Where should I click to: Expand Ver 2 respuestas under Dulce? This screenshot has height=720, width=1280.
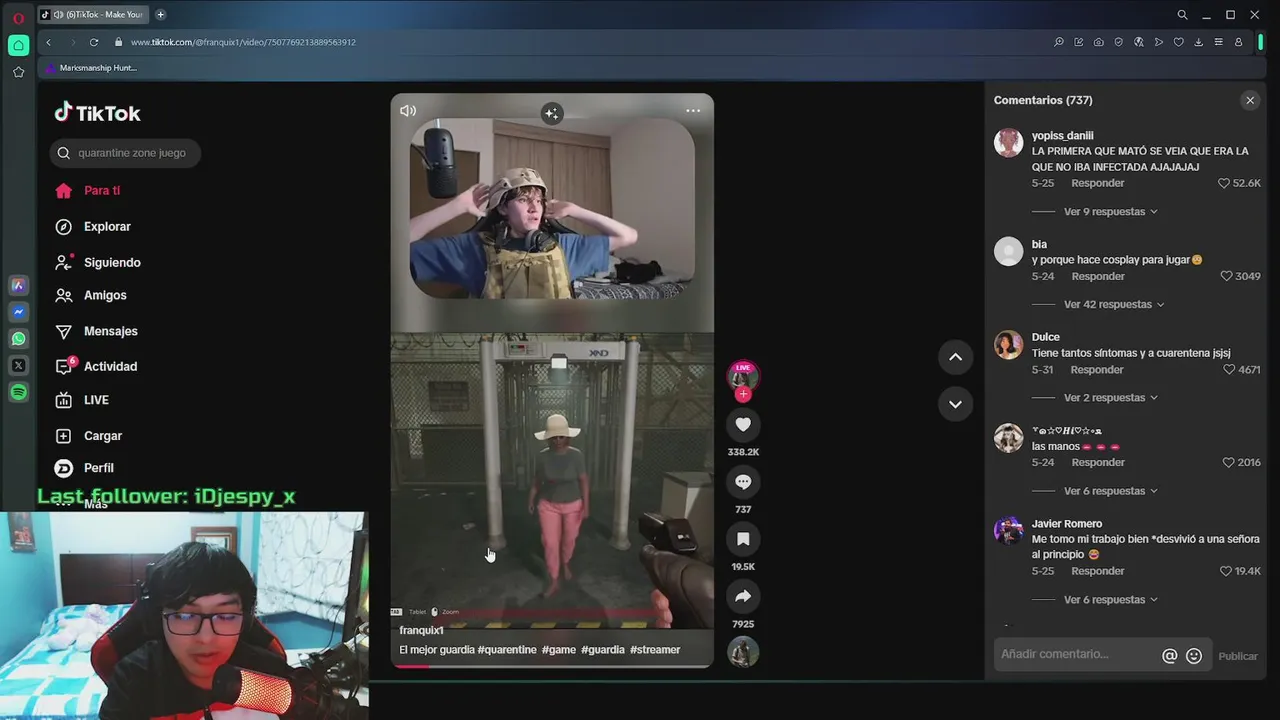point(1110,398)
